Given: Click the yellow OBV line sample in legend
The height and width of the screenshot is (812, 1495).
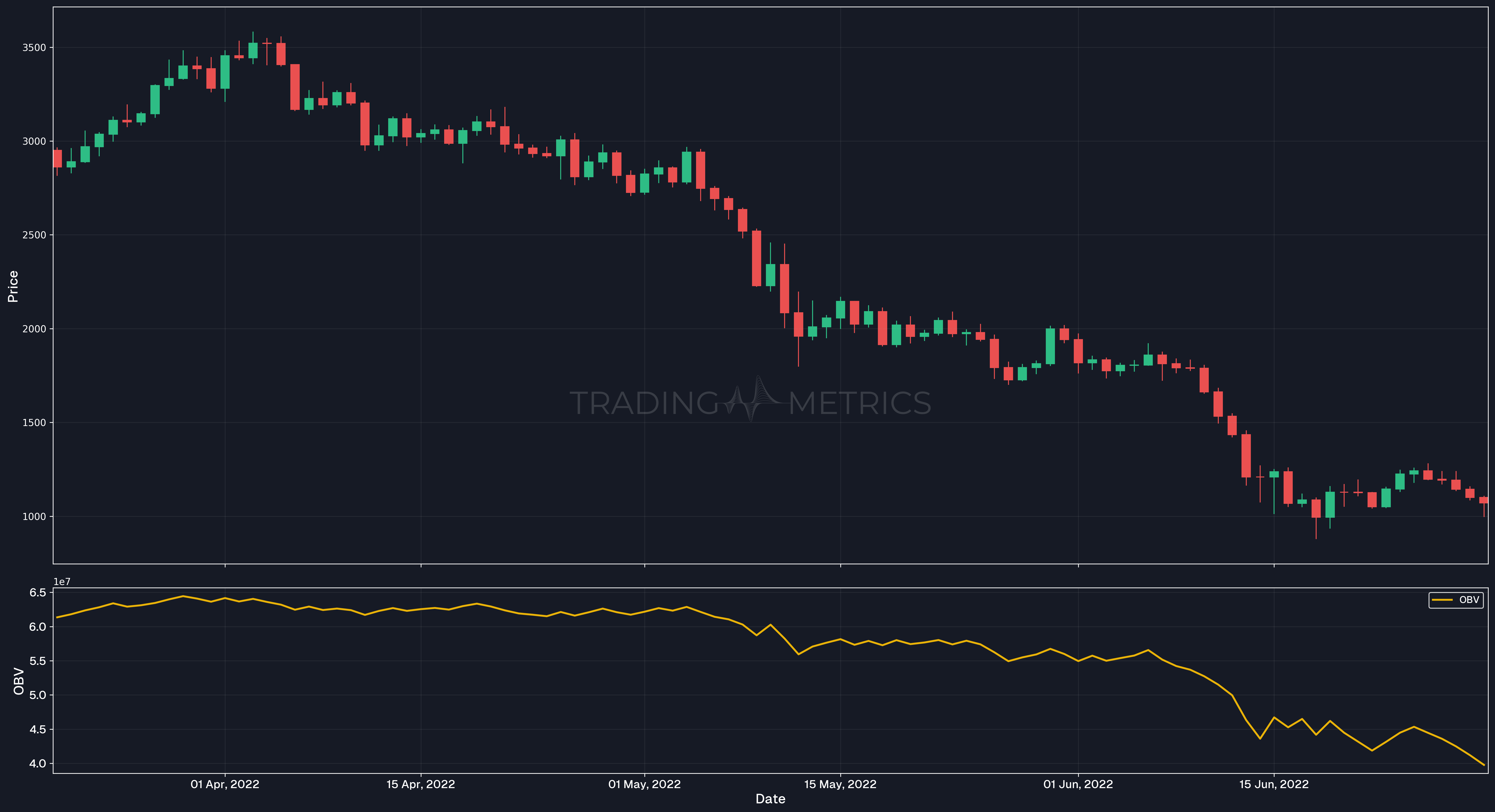Looking at the screenshot, I should pyautogui.click(x=1442, y=600).
